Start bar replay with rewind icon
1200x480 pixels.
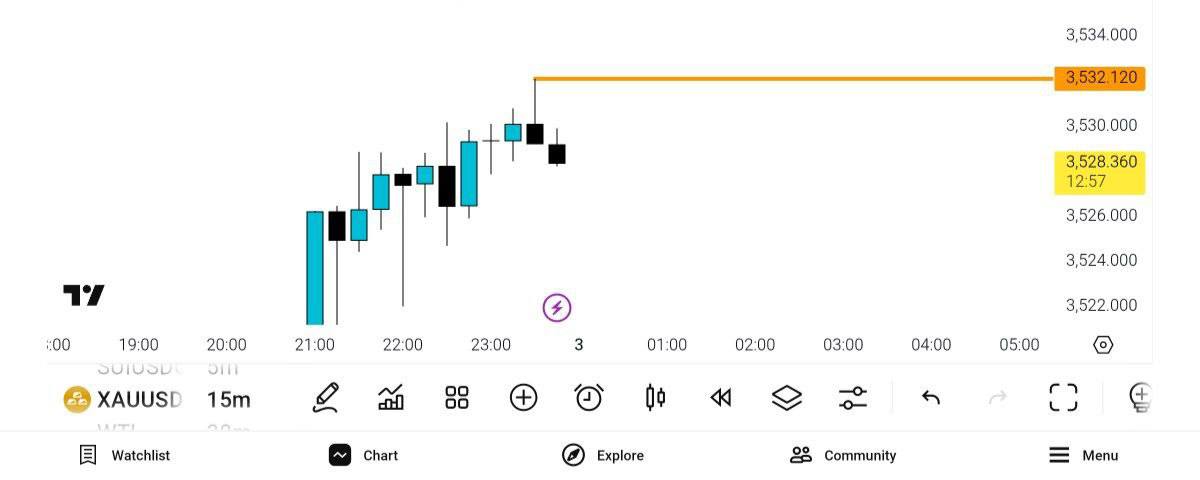(721, 398)
